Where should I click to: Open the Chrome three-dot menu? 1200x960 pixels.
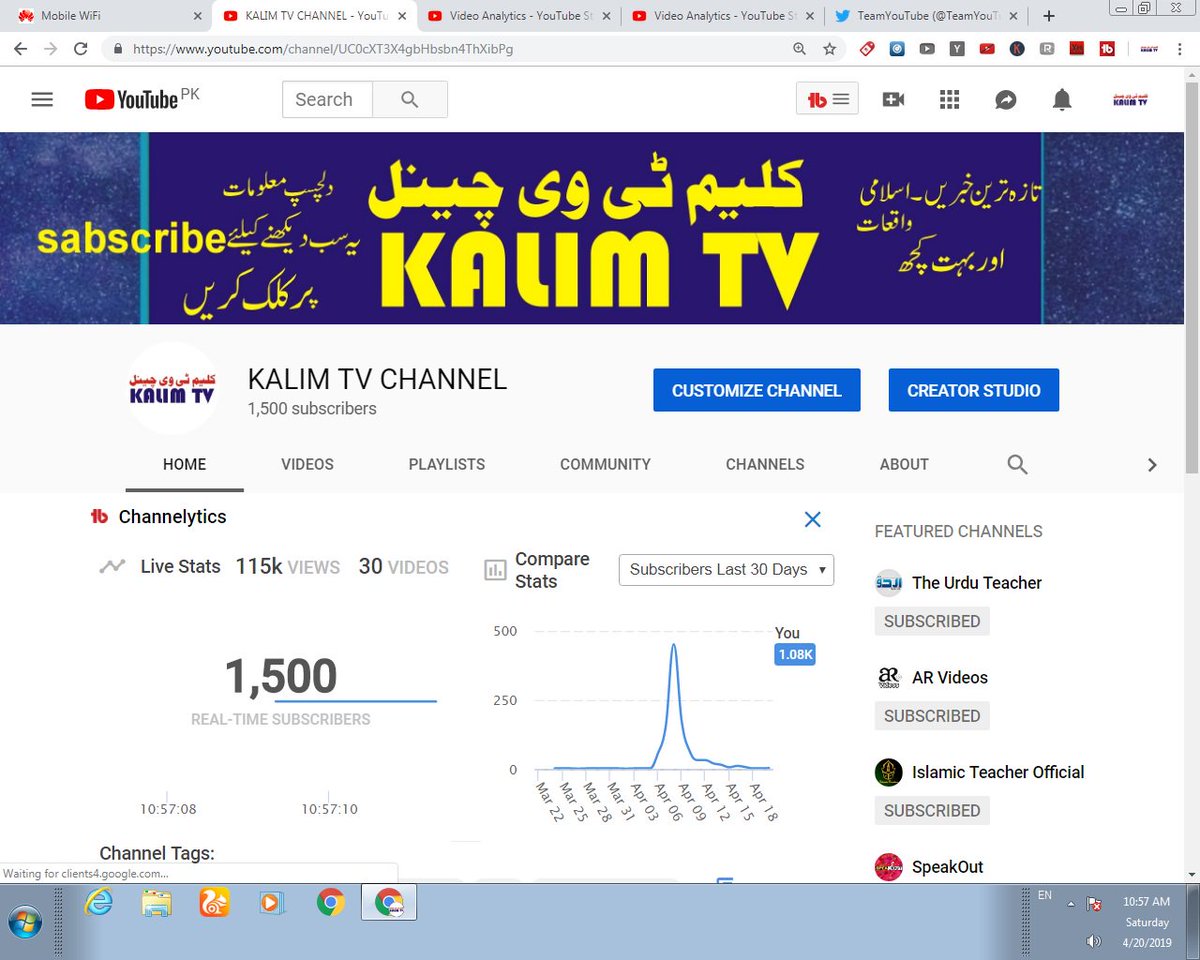tap(1181, 48)
